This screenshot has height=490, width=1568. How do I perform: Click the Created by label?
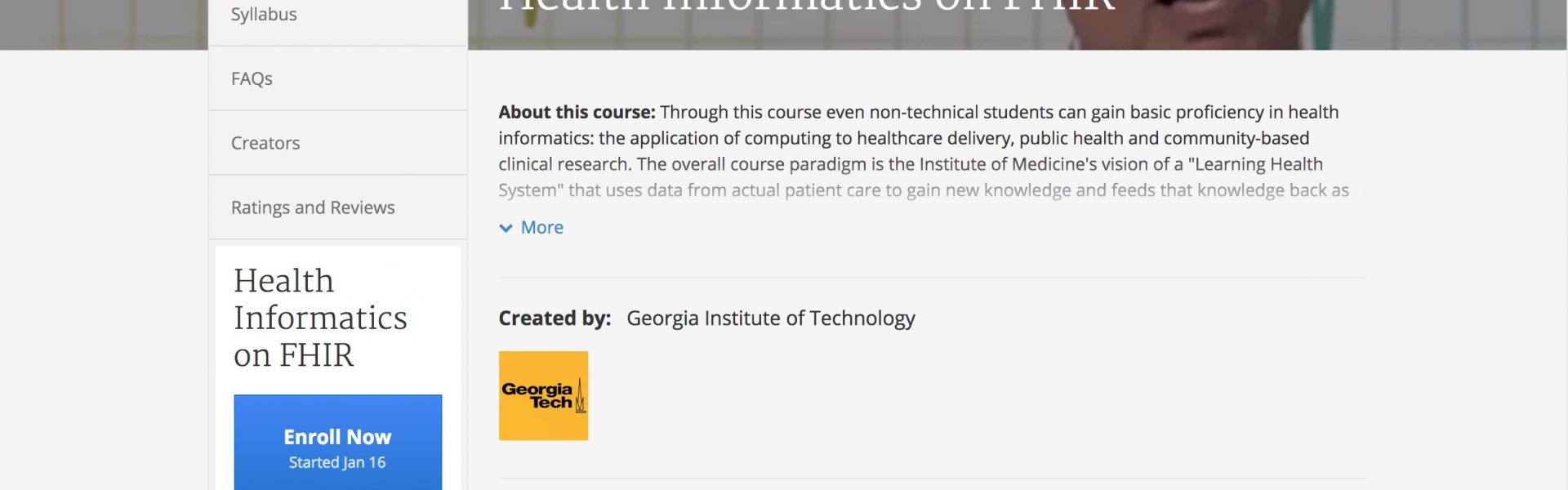[x=555, y=318]
